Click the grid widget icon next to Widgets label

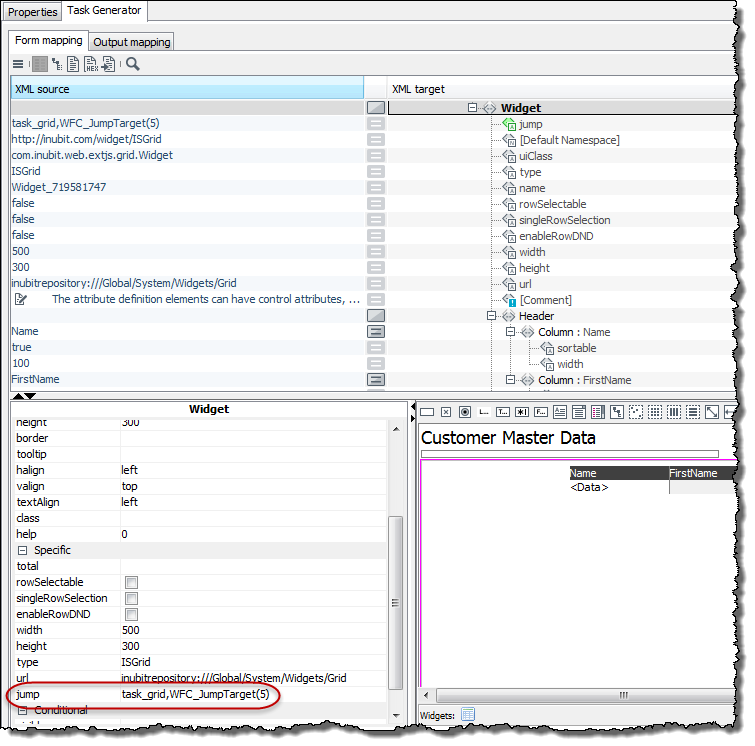tap(468, 714)
